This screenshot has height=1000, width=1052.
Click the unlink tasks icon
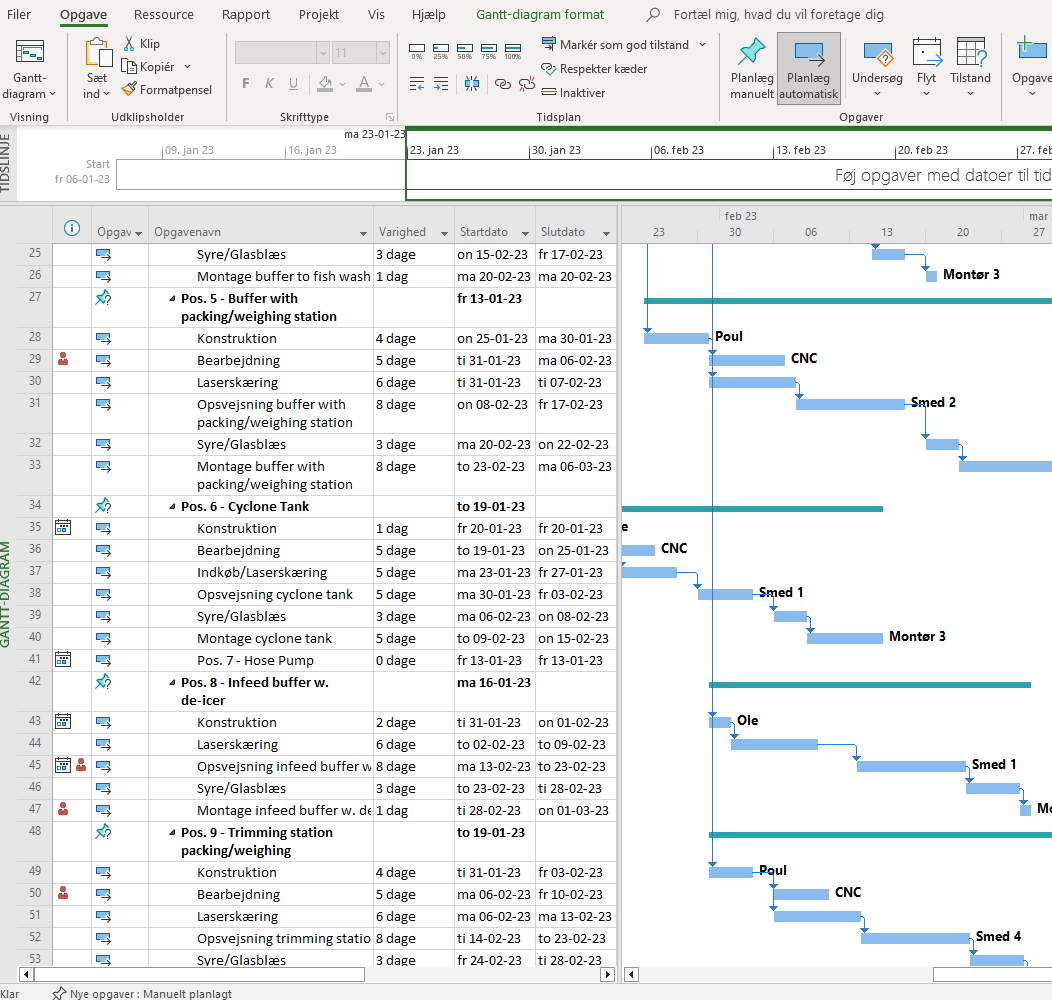coord(525,85)
